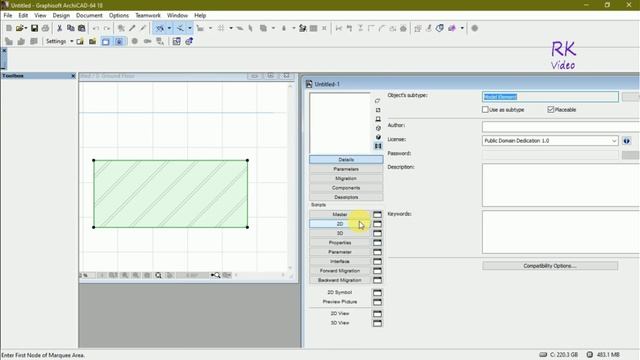
Task: Open the View menu
Action: [40, 15]
